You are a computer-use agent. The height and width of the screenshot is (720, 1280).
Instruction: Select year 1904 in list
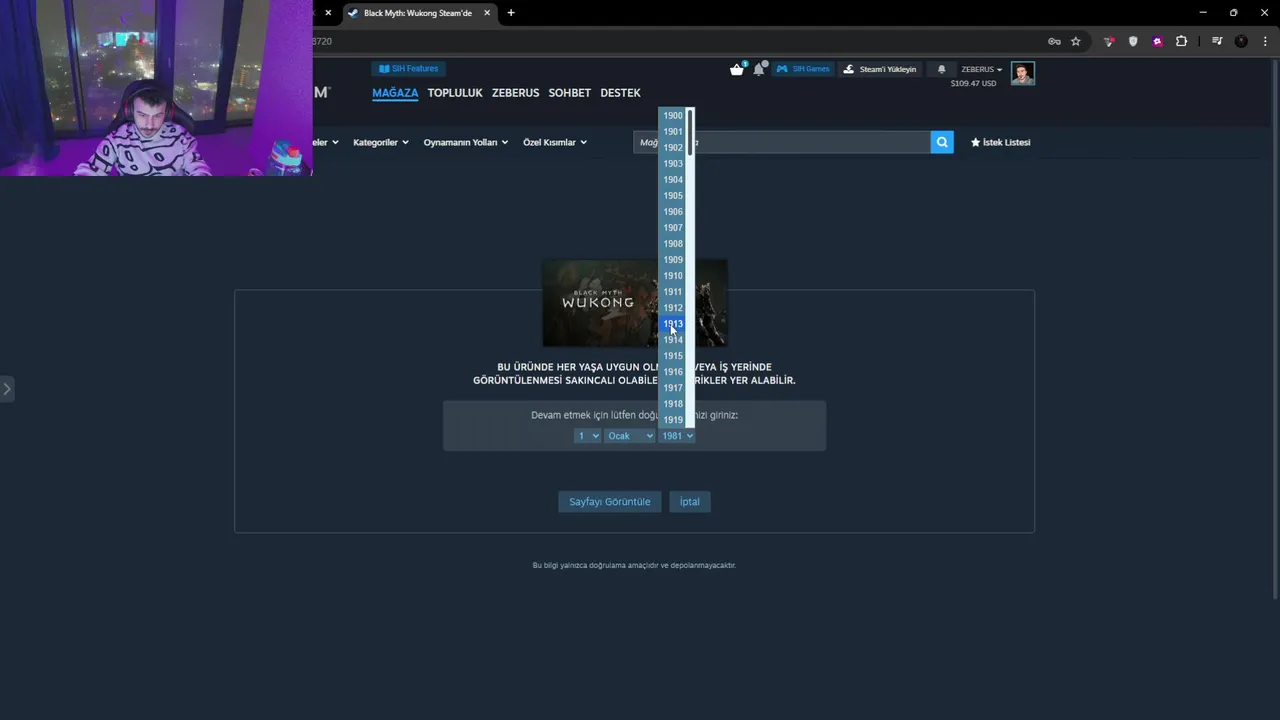click(x=673, y=180)
